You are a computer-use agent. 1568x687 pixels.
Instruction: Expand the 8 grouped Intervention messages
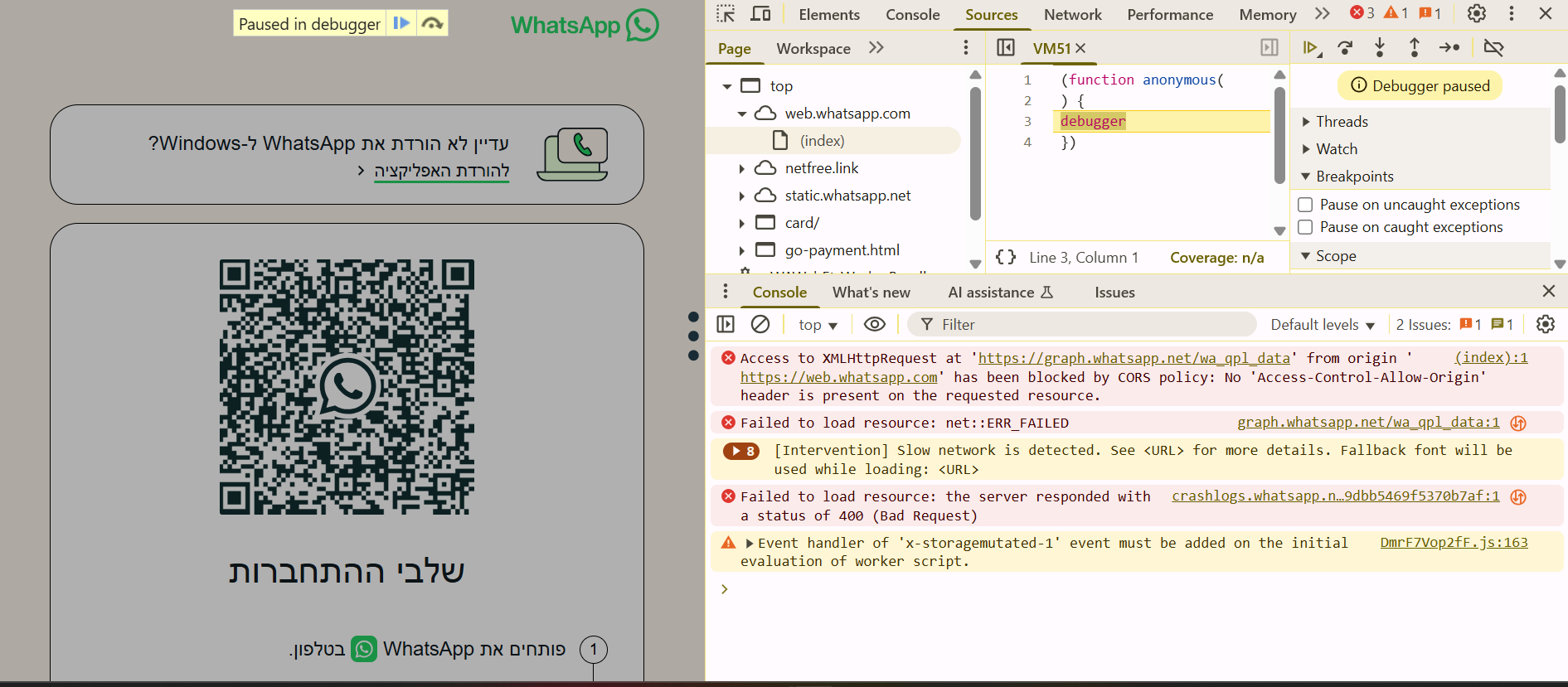point(741,451)
